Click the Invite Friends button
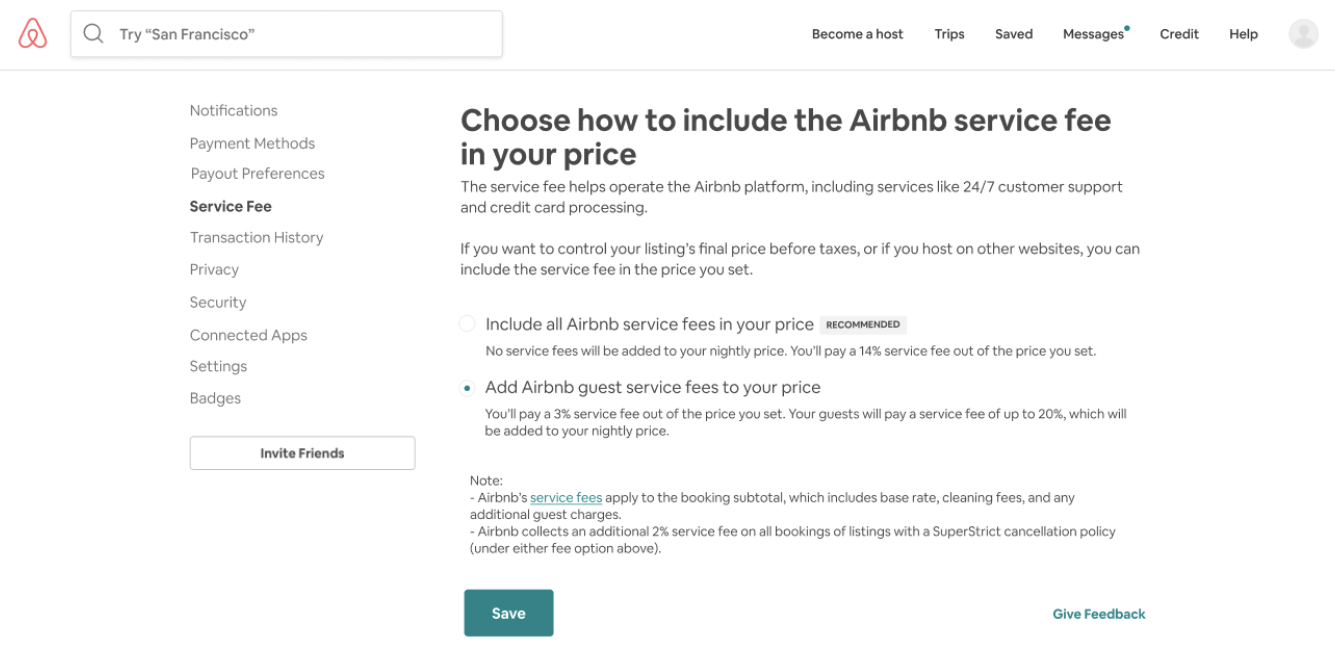Screen dimensions: 1335x652 pos(302,453)
